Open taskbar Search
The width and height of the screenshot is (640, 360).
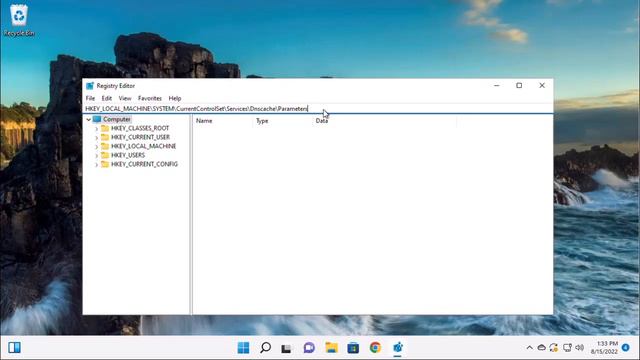click(x=265, y=348)
